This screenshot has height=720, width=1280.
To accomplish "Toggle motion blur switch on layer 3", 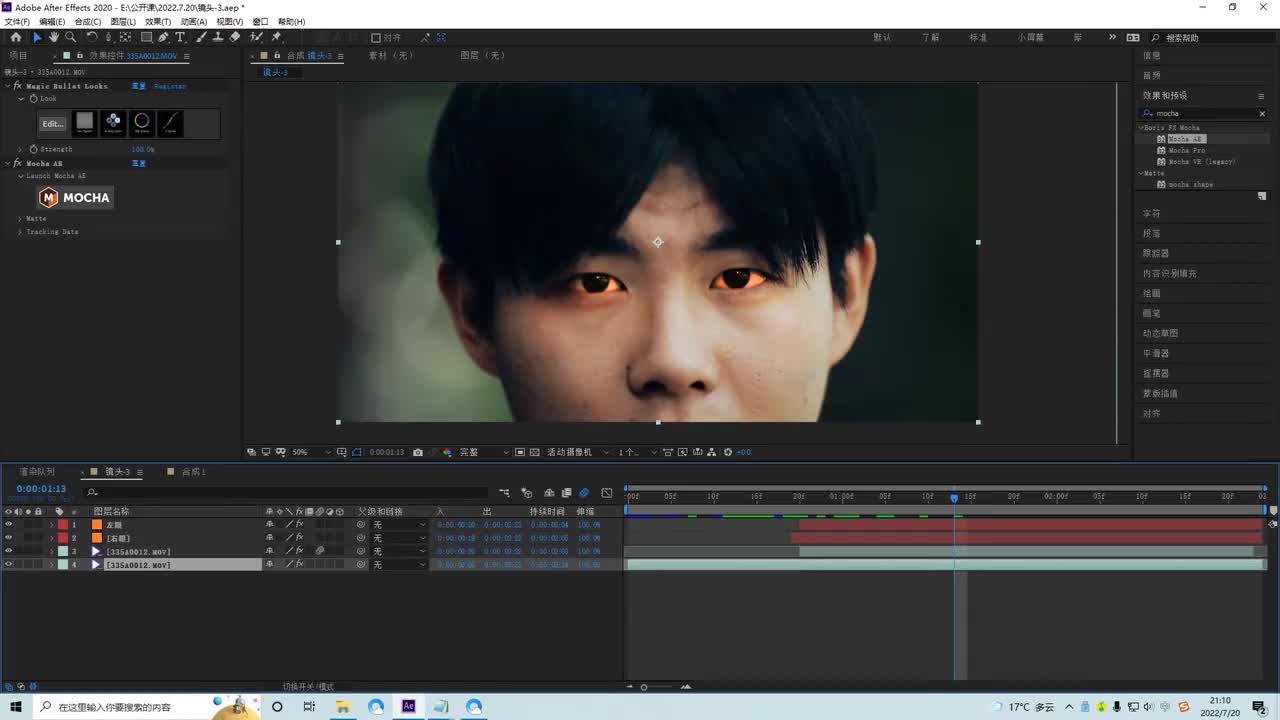I will tap(320, 551).
